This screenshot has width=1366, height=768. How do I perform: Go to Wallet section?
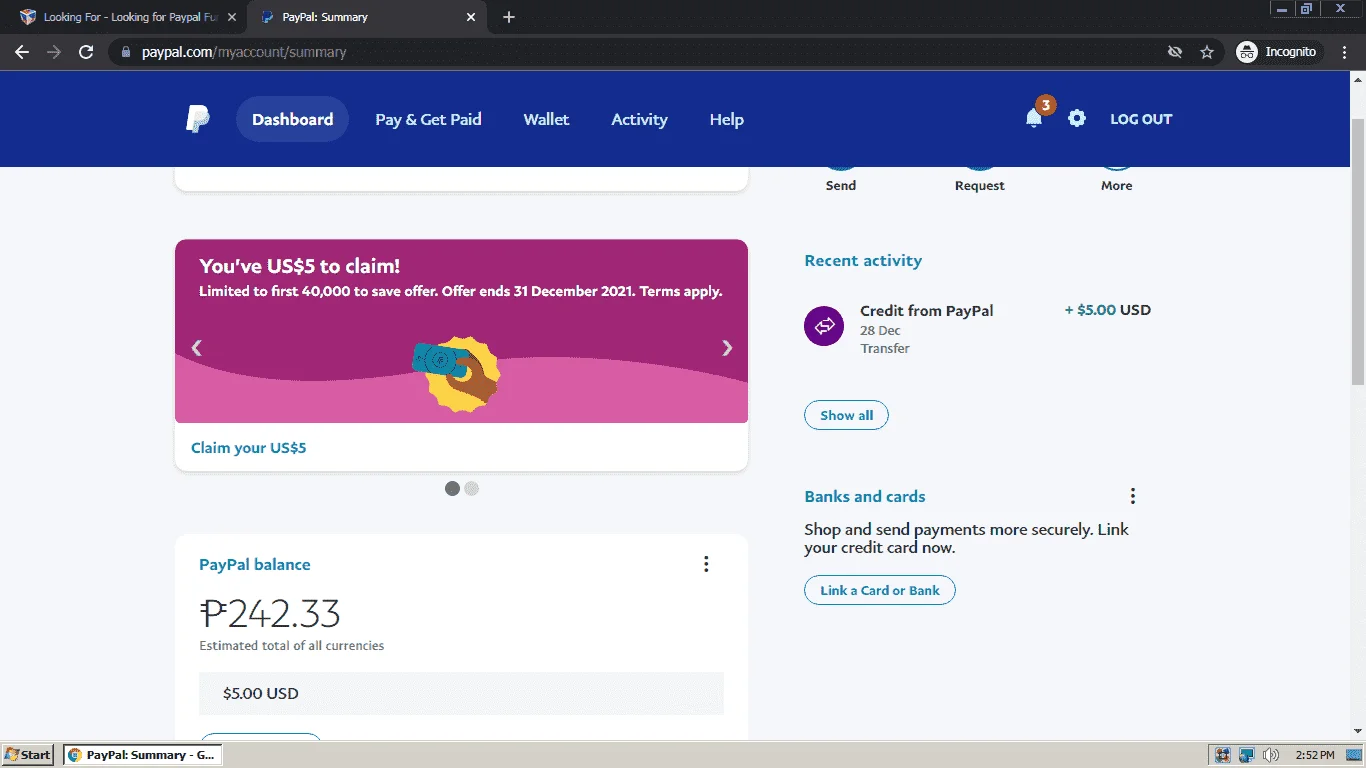coord(546,119)
